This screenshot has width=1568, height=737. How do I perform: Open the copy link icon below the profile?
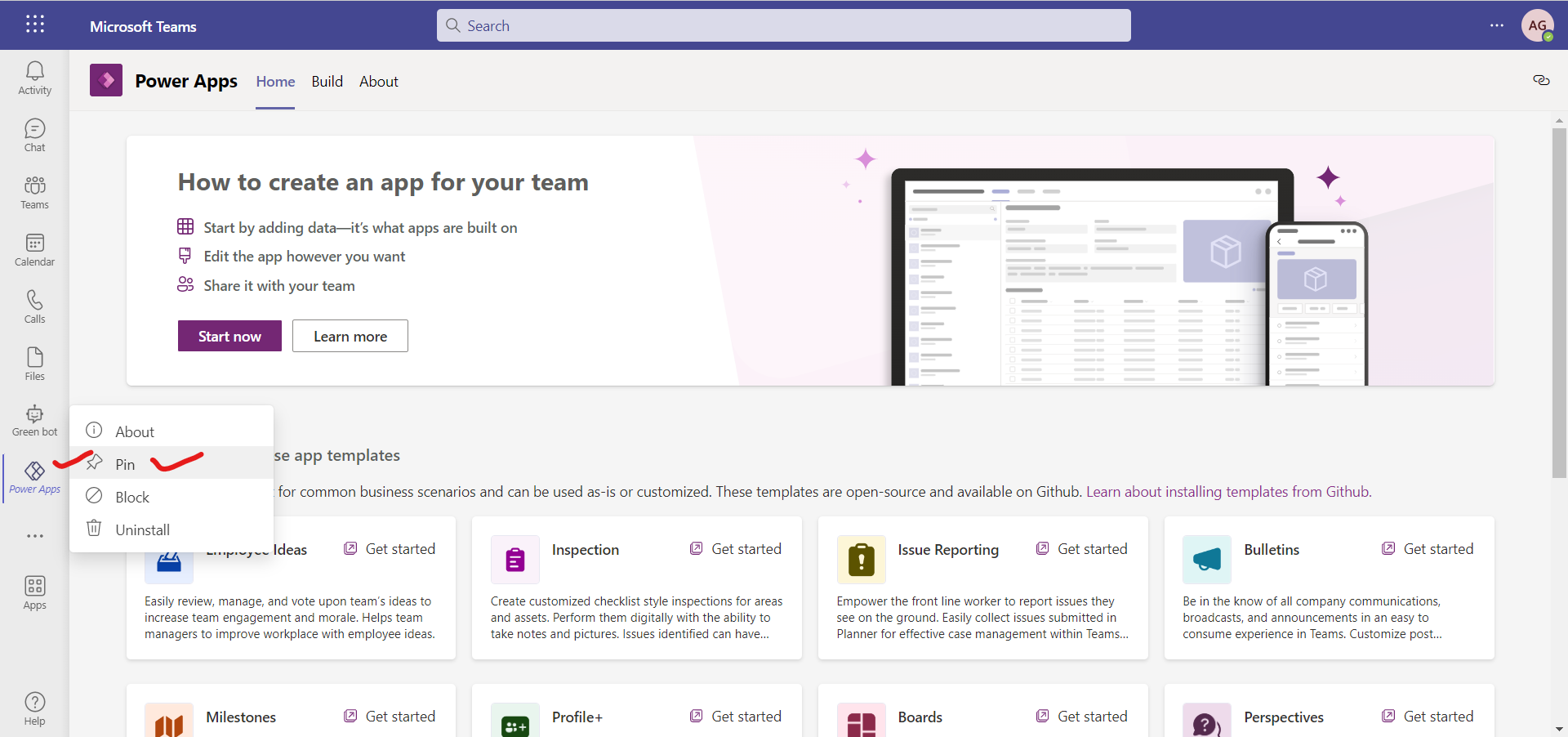(1541, 80)
